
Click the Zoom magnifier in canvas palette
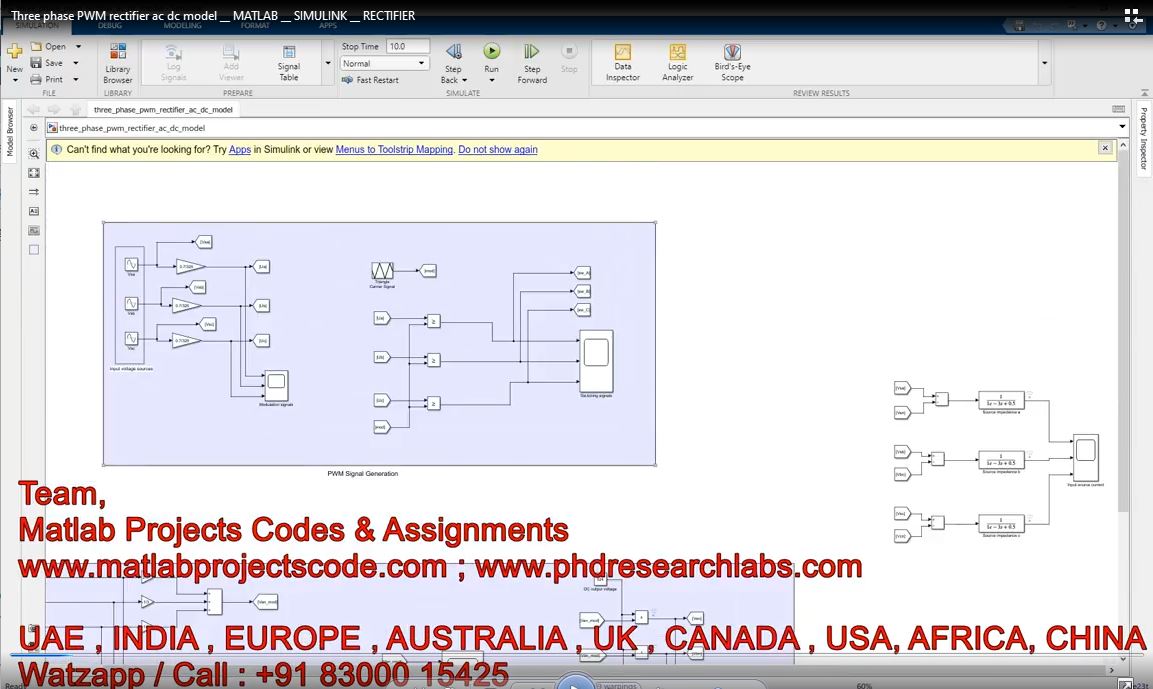pyautogui.click(x=34, y=154)
